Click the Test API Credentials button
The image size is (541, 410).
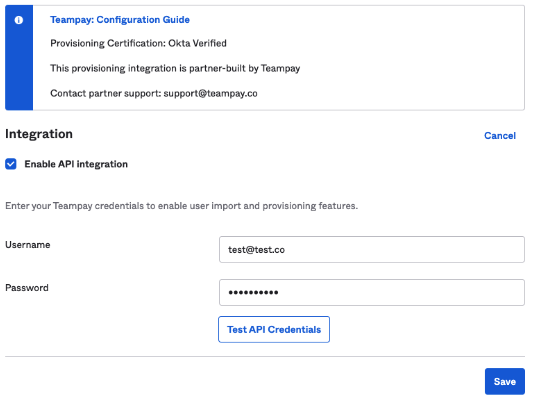click(274, 330)
